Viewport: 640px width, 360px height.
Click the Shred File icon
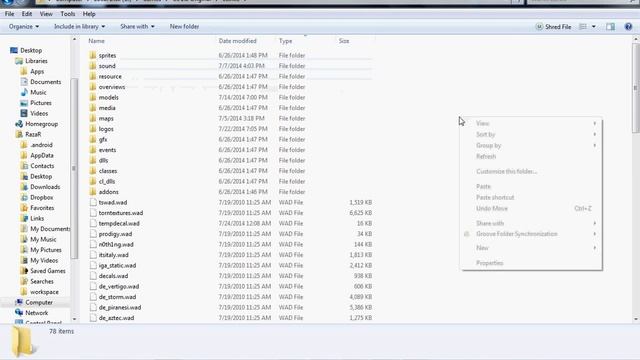(539, 27)
